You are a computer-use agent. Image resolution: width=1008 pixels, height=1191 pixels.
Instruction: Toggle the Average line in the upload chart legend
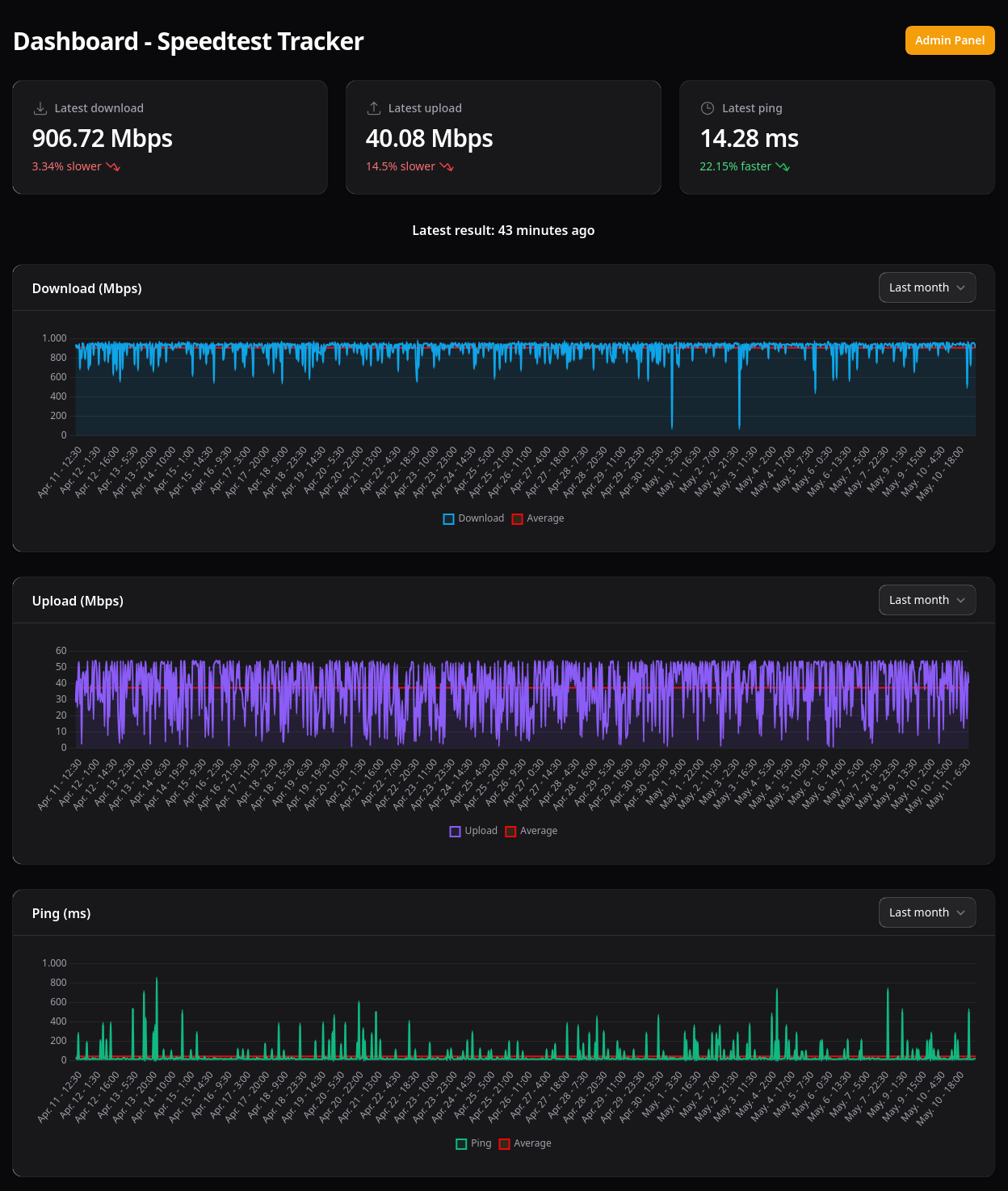click(x=531, y=831)
